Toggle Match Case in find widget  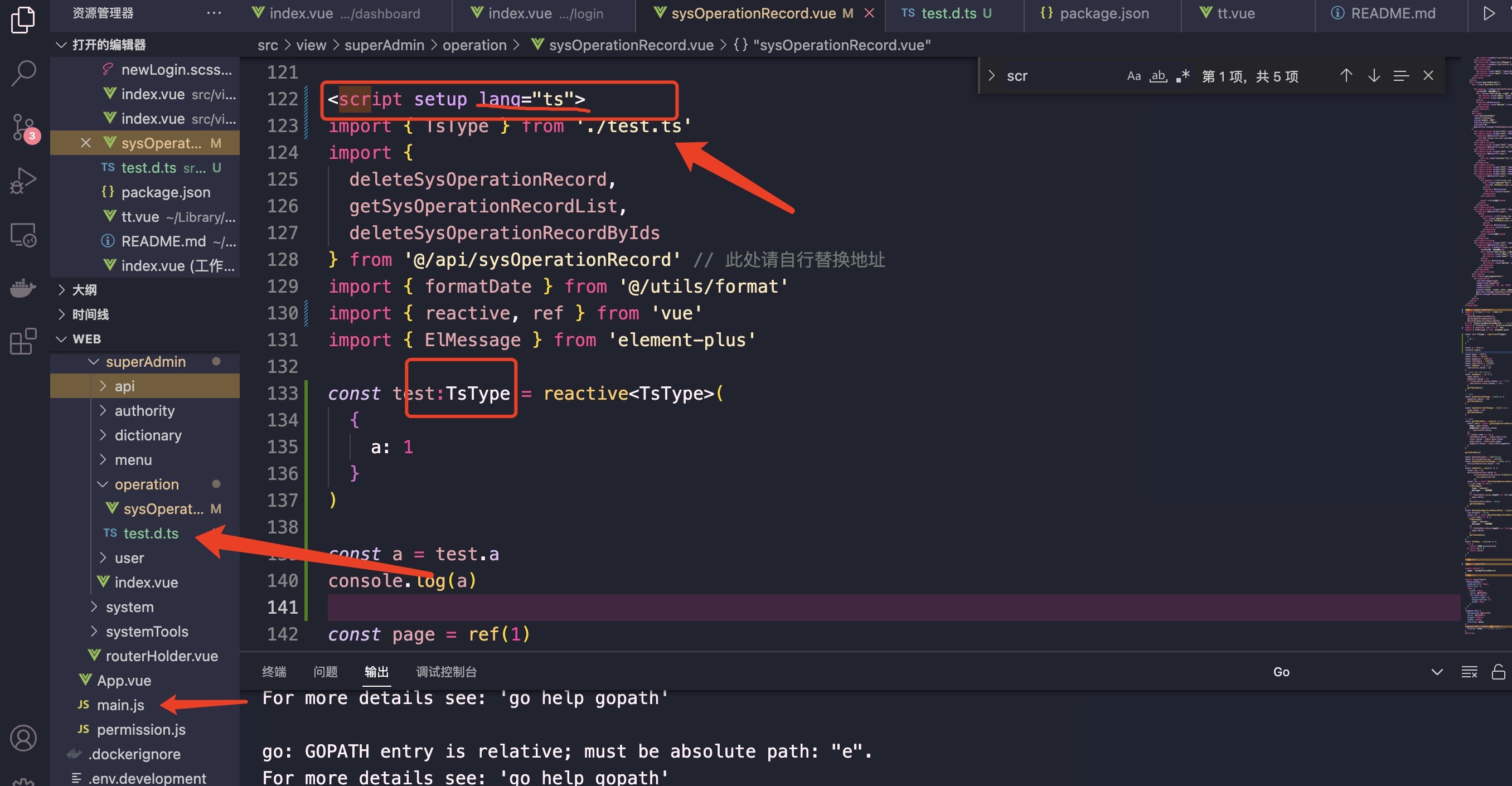[x=1133, y=76]
